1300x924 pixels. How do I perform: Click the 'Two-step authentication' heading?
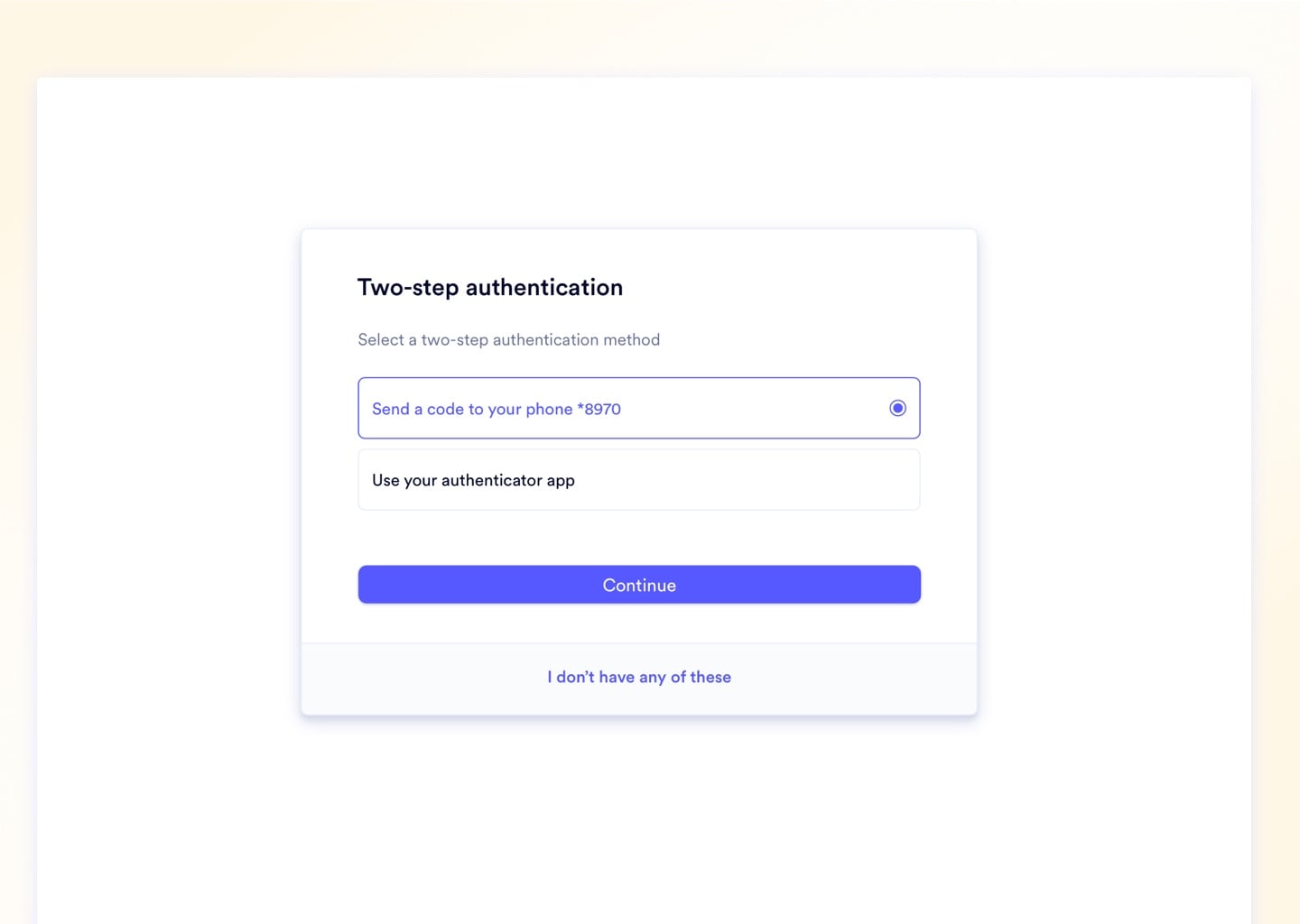(x=490, y=287)
